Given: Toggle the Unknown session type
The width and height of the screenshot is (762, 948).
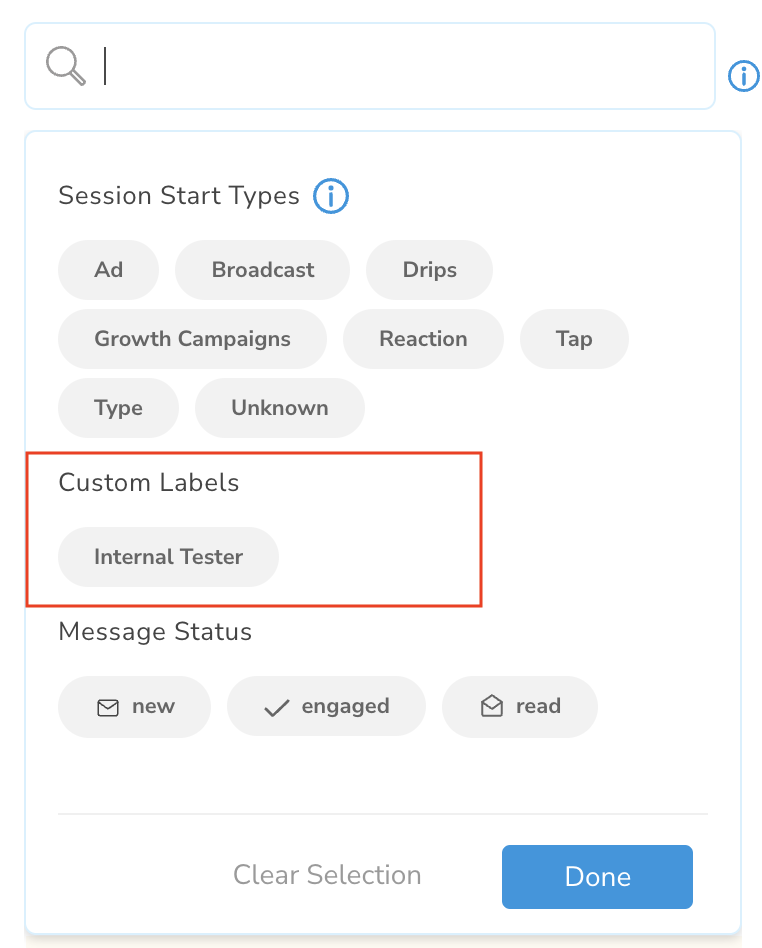Looking at the screenshot, I should pyautogui.click(x=280, y=407).
